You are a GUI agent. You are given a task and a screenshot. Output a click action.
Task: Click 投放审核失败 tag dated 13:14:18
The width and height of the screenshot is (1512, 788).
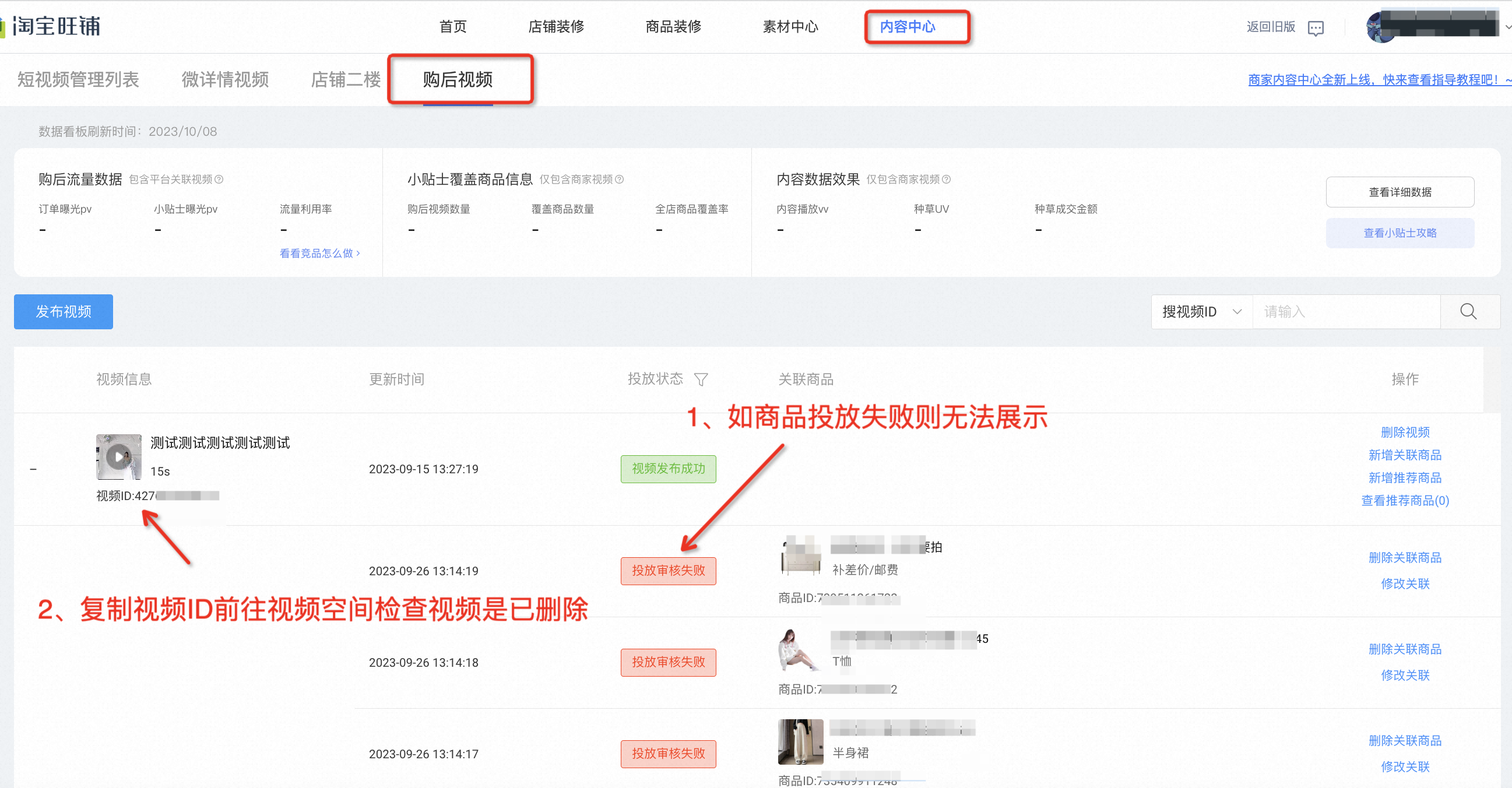(x=668, y=663)
